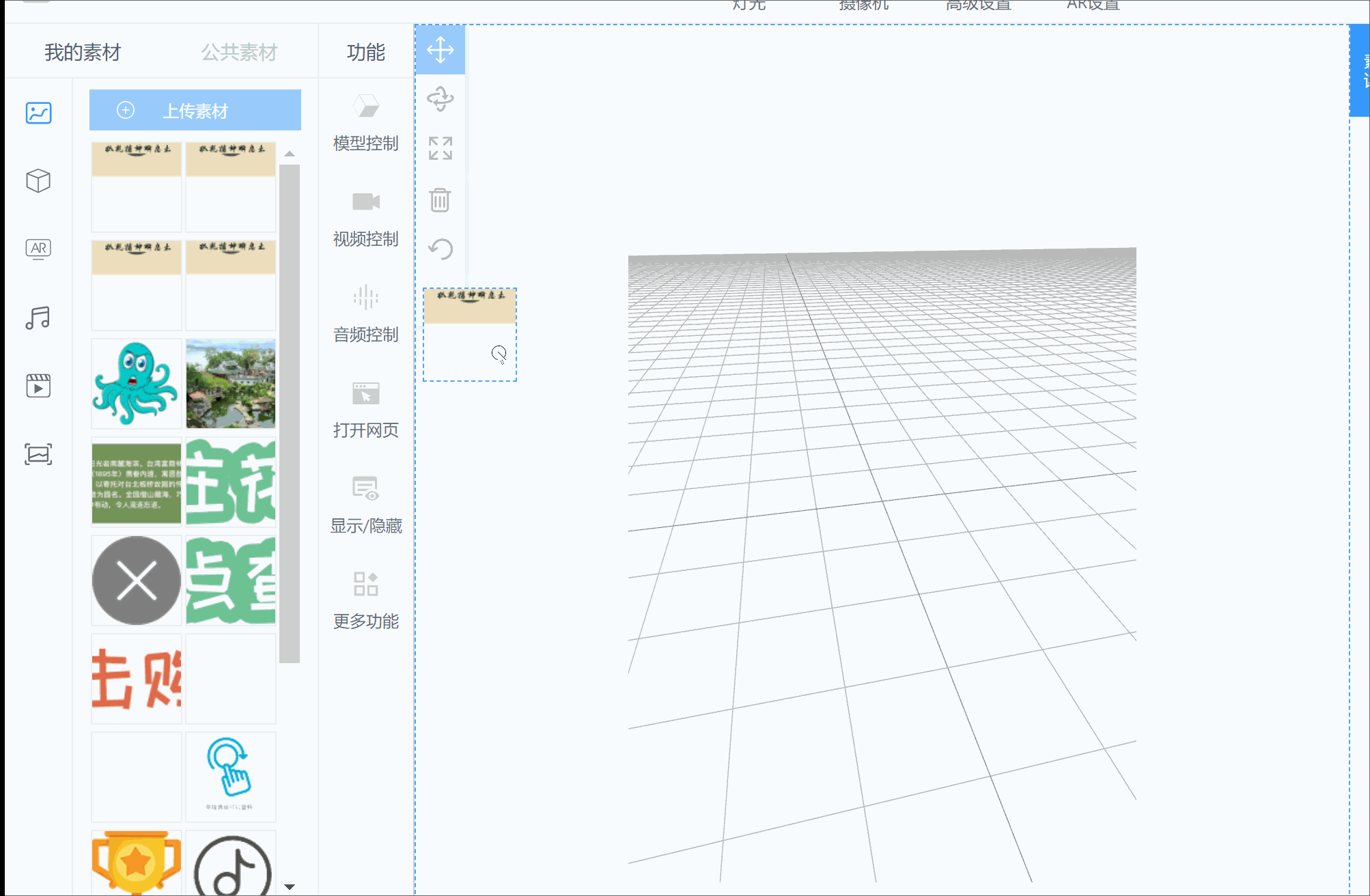Click 打开网页 open webpage function
Screen dimensions: 1370x896
pyautogui.click(x=365, y=408)
